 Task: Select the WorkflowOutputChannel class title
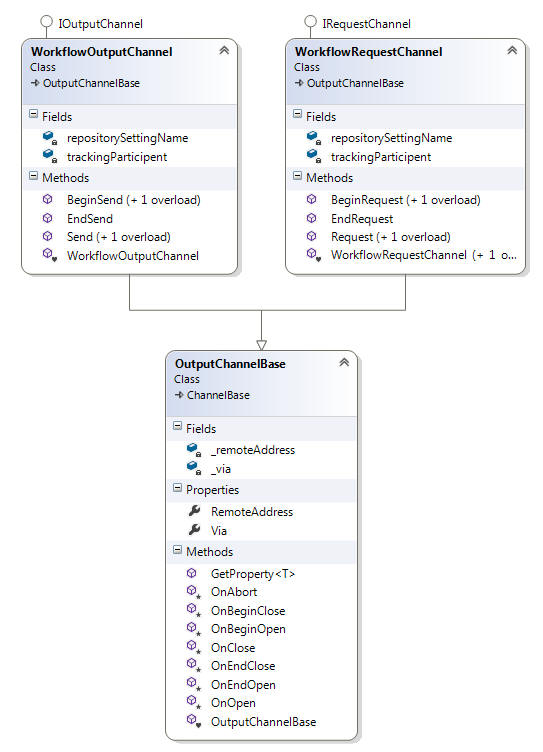pos(102,52)
